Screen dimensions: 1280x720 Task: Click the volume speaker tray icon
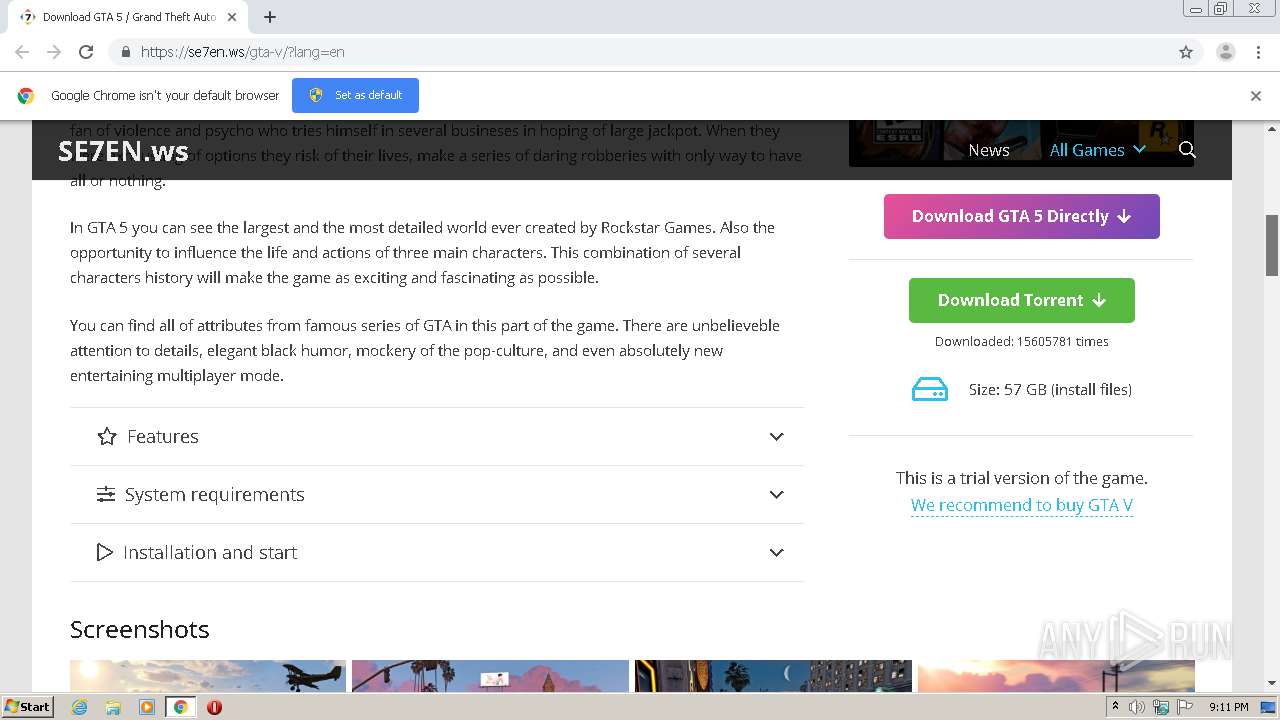[x=1137, y=707]
